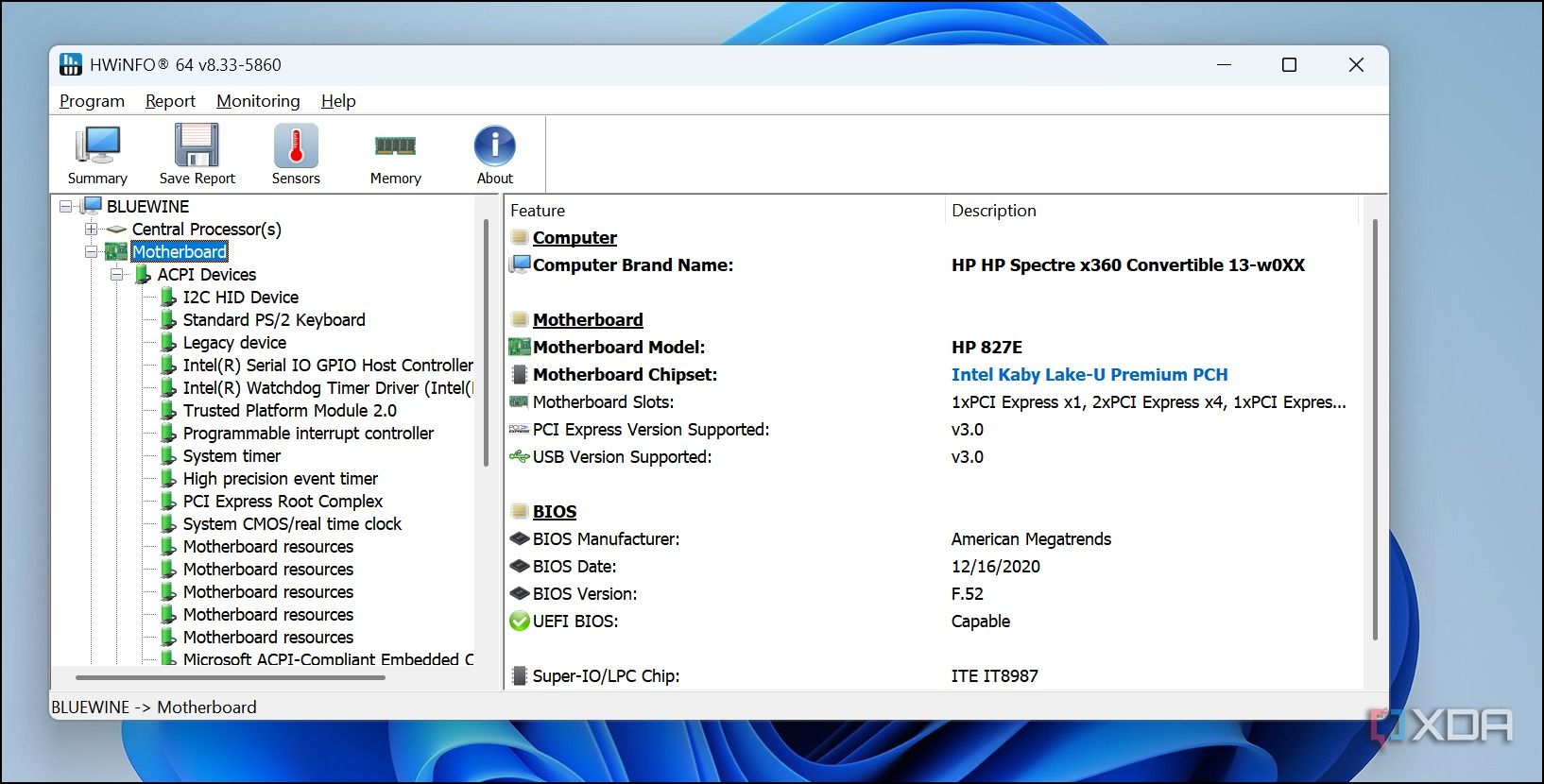Select Super-IO/LPC Chip row
Viewport: 1544px width, 784px height.
pyautogui.click(x=934, y=676)
